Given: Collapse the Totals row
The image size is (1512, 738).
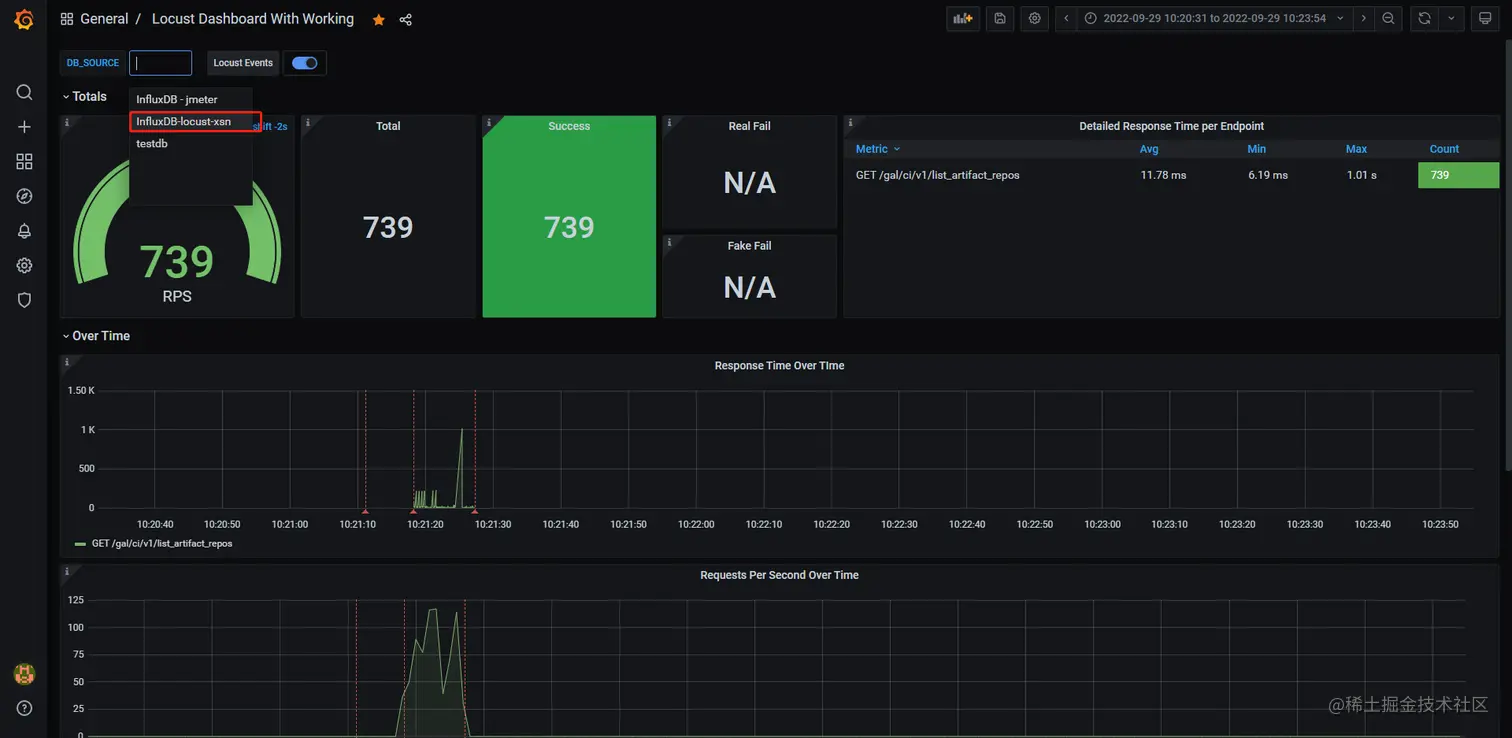Looking at the screenshot, I should click(84, 96).
